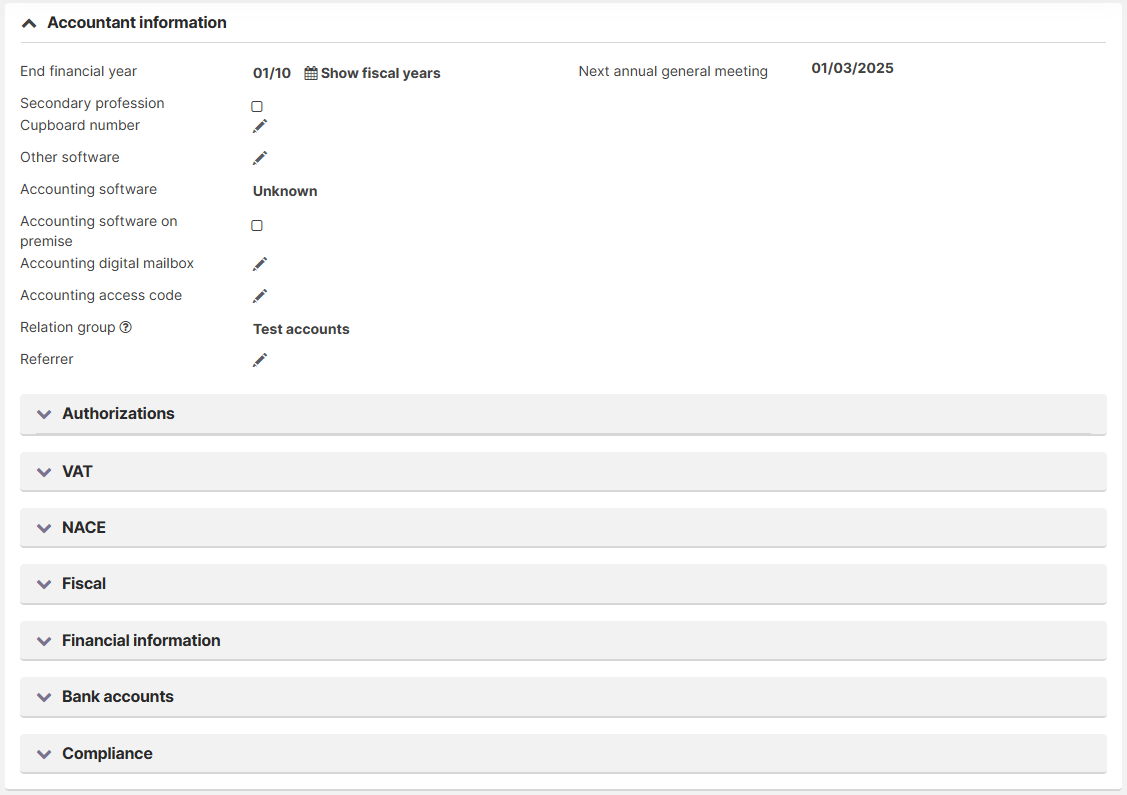Click the calendar icon beside Show fiscal years
This screenshot has width=1127, height=795.
(x=311, y=73)
